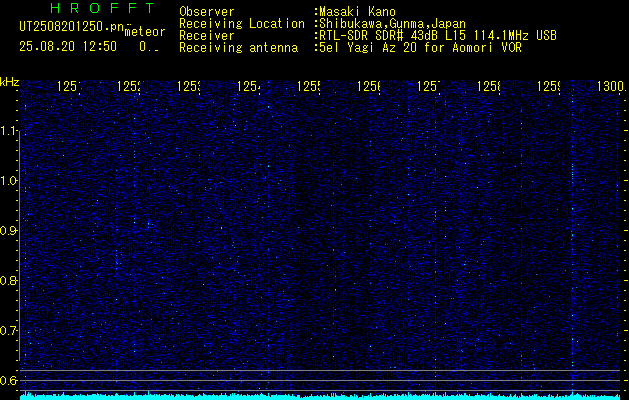Click the 0.9 kHz frequency label
Image resolution: width=629 pixels, height=400 pixels.
pos(10,231)
